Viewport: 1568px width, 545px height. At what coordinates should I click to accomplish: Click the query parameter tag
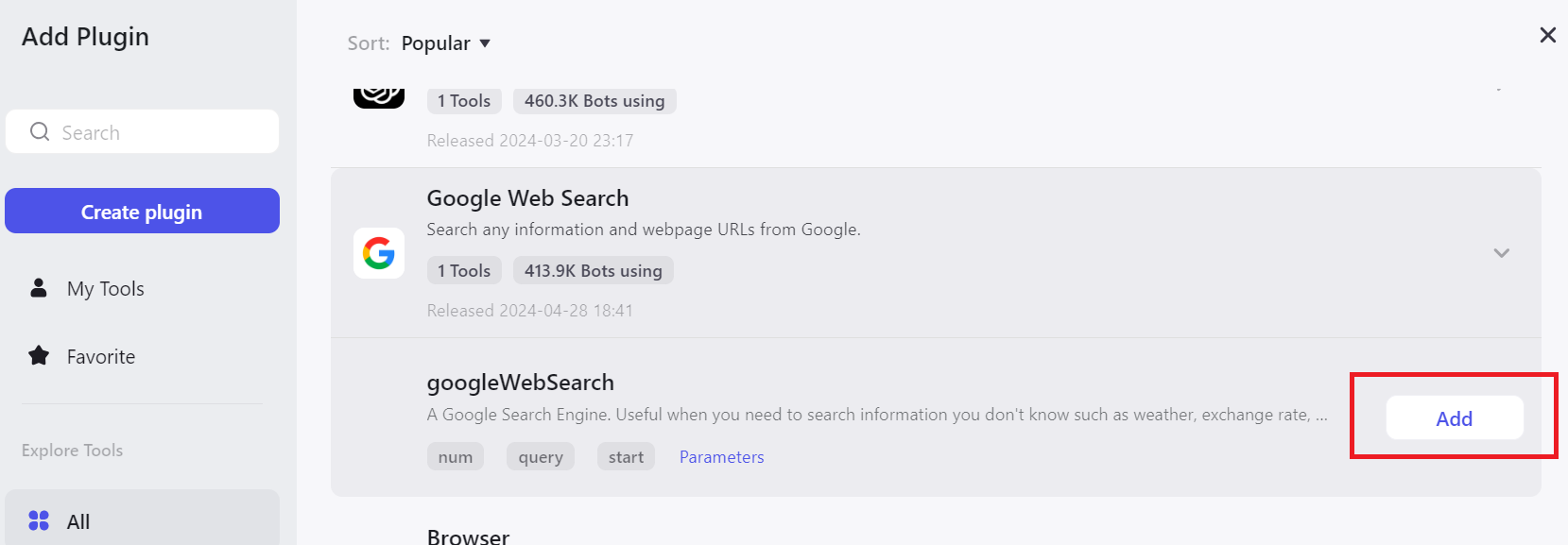coord(541,457)
